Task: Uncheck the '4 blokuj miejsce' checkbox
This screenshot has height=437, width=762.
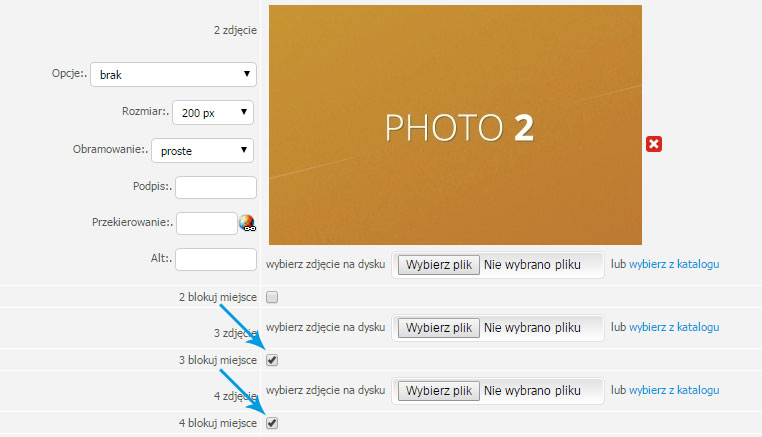Action: pyautogui.click(x=272, y=423)
